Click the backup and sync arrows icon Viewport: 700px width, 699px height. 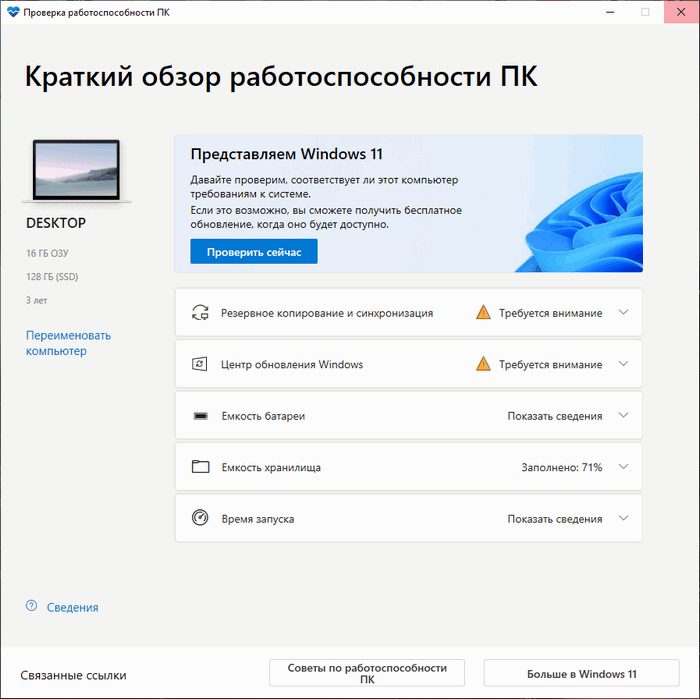click(x=200, y=313)
